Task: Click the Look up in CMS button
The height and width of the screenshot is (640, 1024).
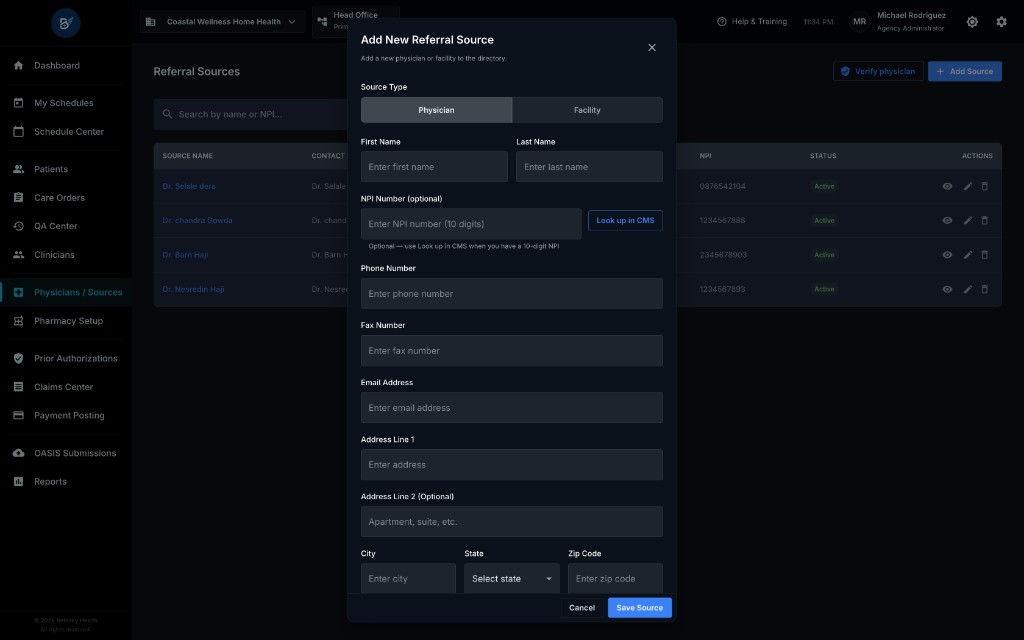Action: [625, 221]
